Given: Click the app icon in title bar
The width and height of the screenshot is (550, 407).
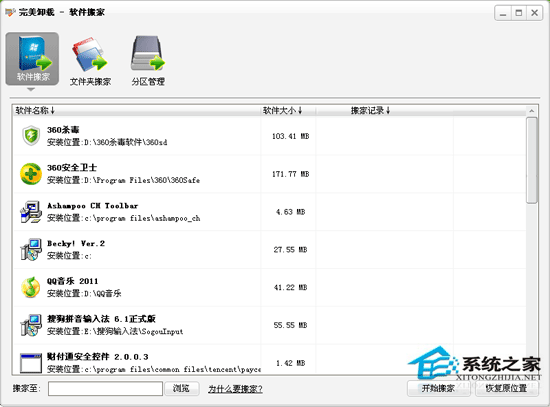Looking at the screenshot, I should click(x=10, y=12).
